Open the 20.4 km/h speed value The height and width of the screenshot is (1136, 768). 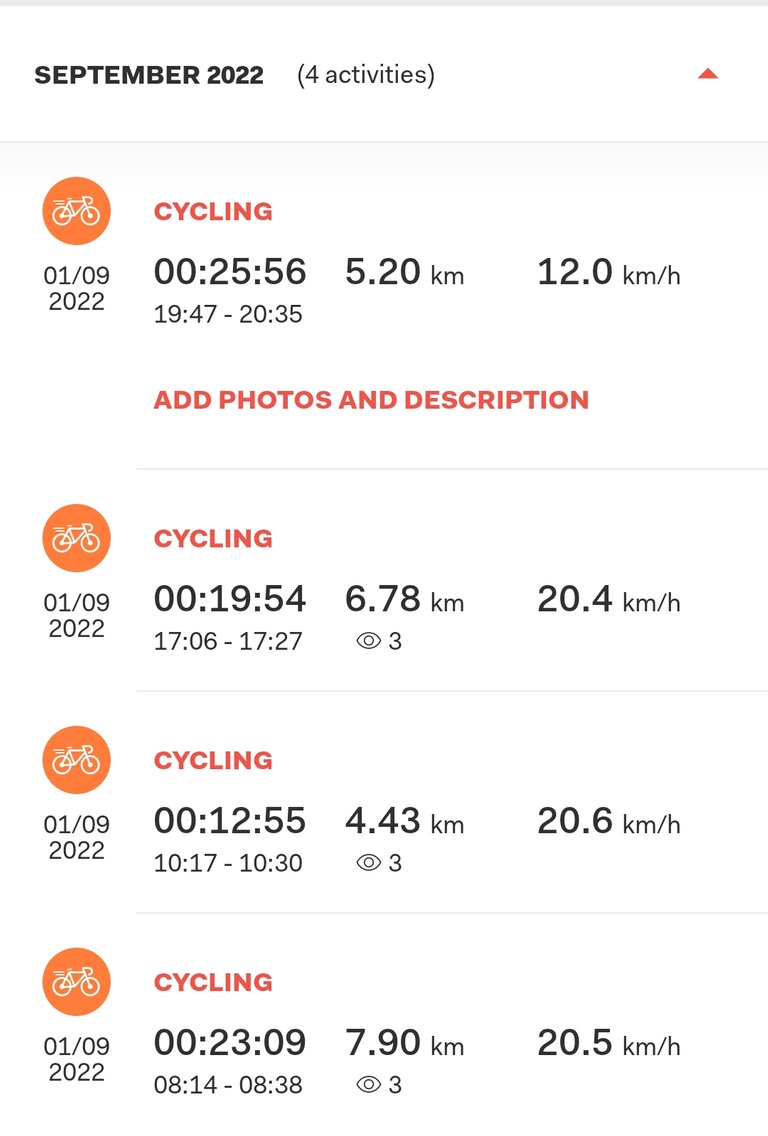[x=609, y=599]
